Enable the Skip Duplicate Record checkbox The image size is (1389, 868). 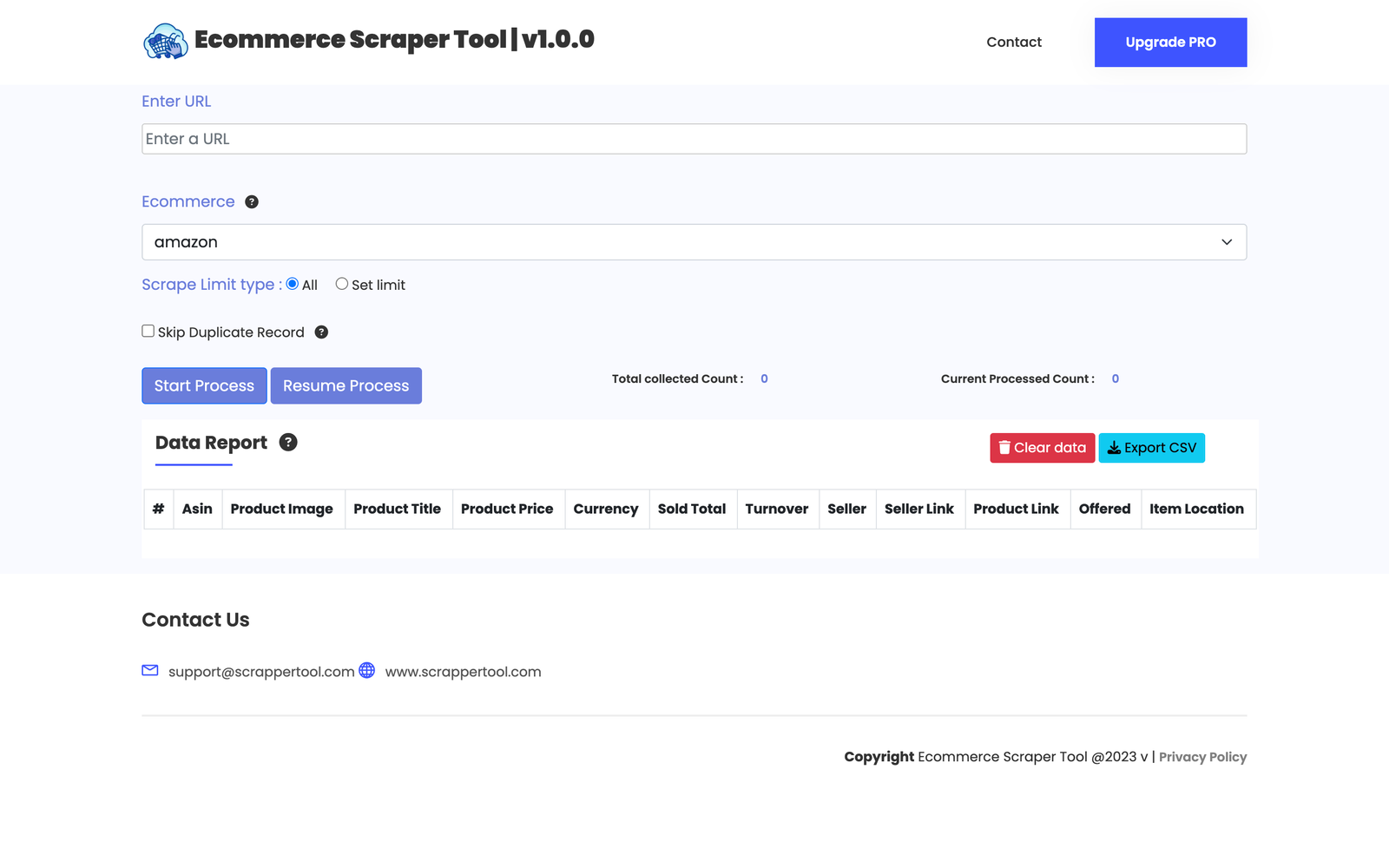(148, 331)
